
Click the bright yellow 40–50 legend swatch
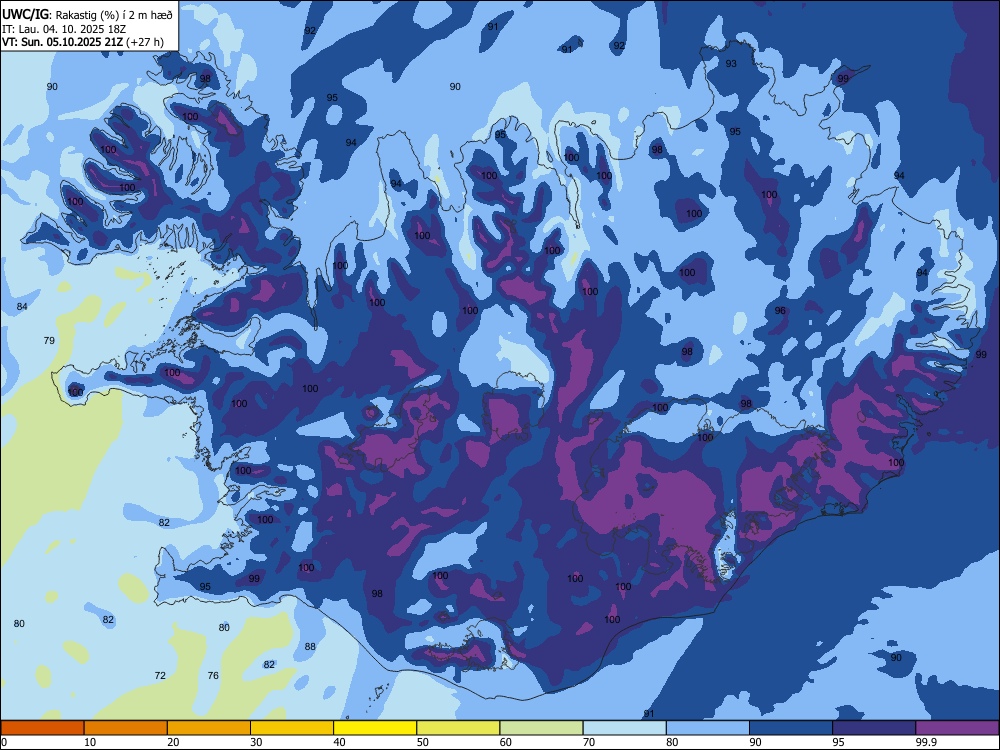click(x=375, y=728)
